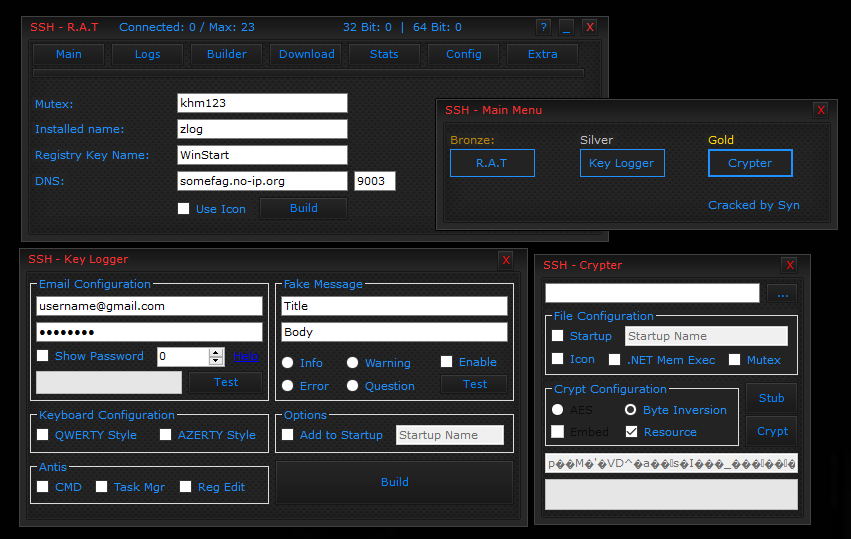Click the grey status box beside Email Test
The width and height of the screenshot is (851, 539).
pos(109,382)
